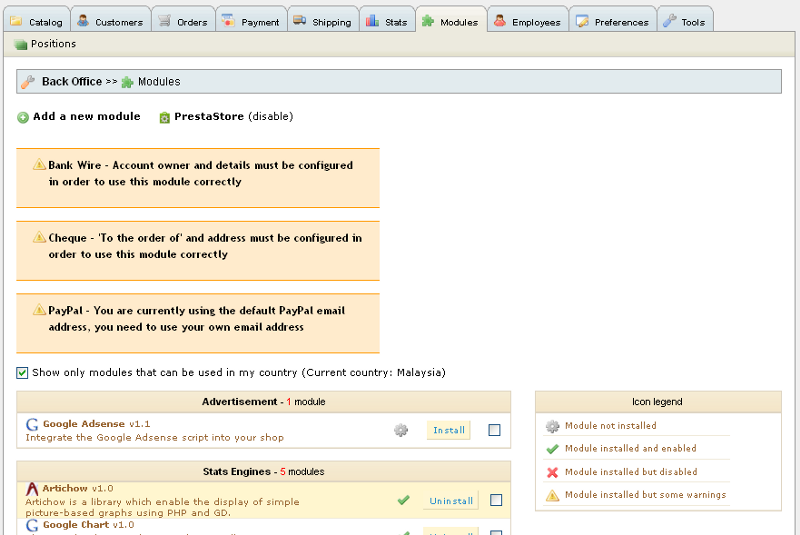The image size is (800, 535).
Task: Click legend red X, installed but disabled
Action: (x=553, y=472)
